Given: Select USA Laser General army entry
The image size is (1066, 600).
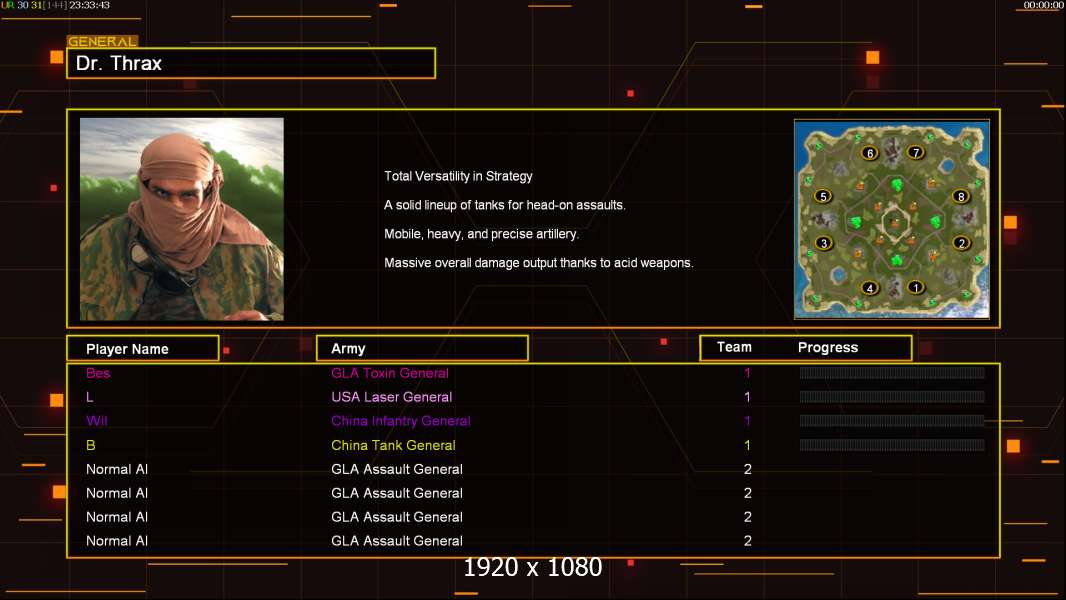Looking at the screenshot, I should (391, 397).
